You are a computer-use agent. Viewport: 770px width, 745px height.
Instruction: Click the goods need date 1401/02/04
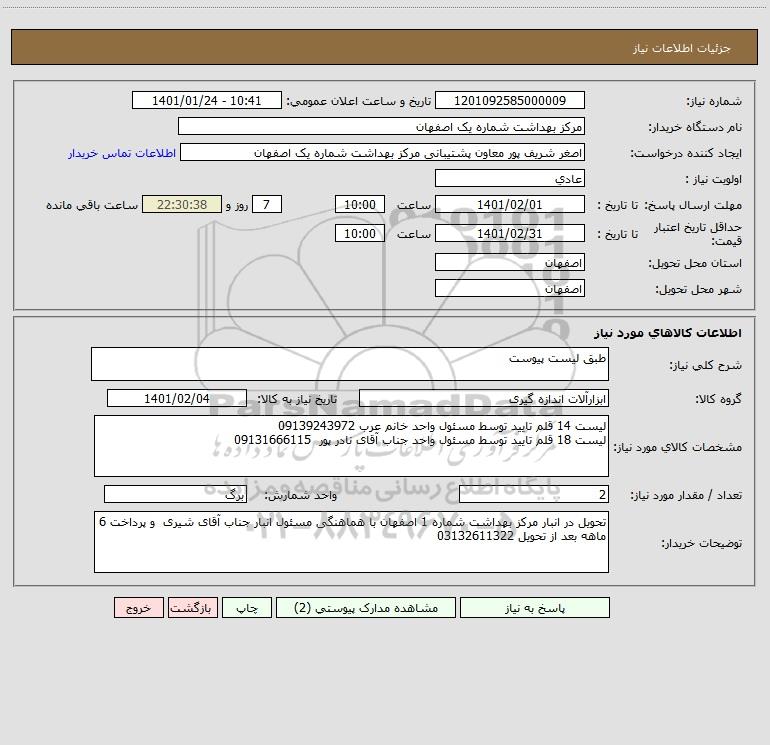click(x=177, y=398)
